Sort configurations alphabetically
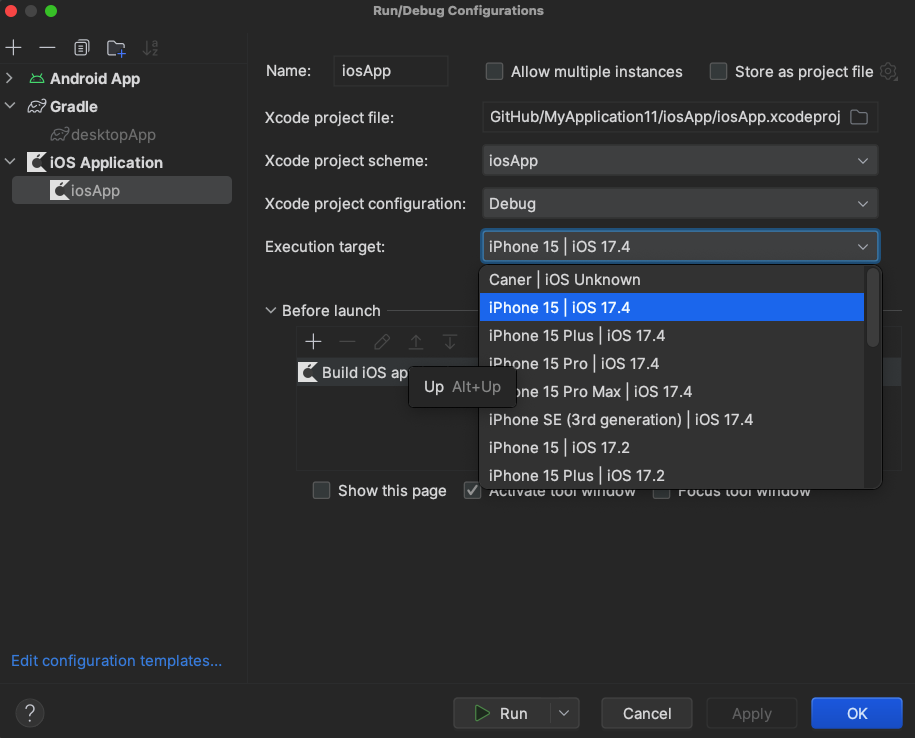 (150, 48)
